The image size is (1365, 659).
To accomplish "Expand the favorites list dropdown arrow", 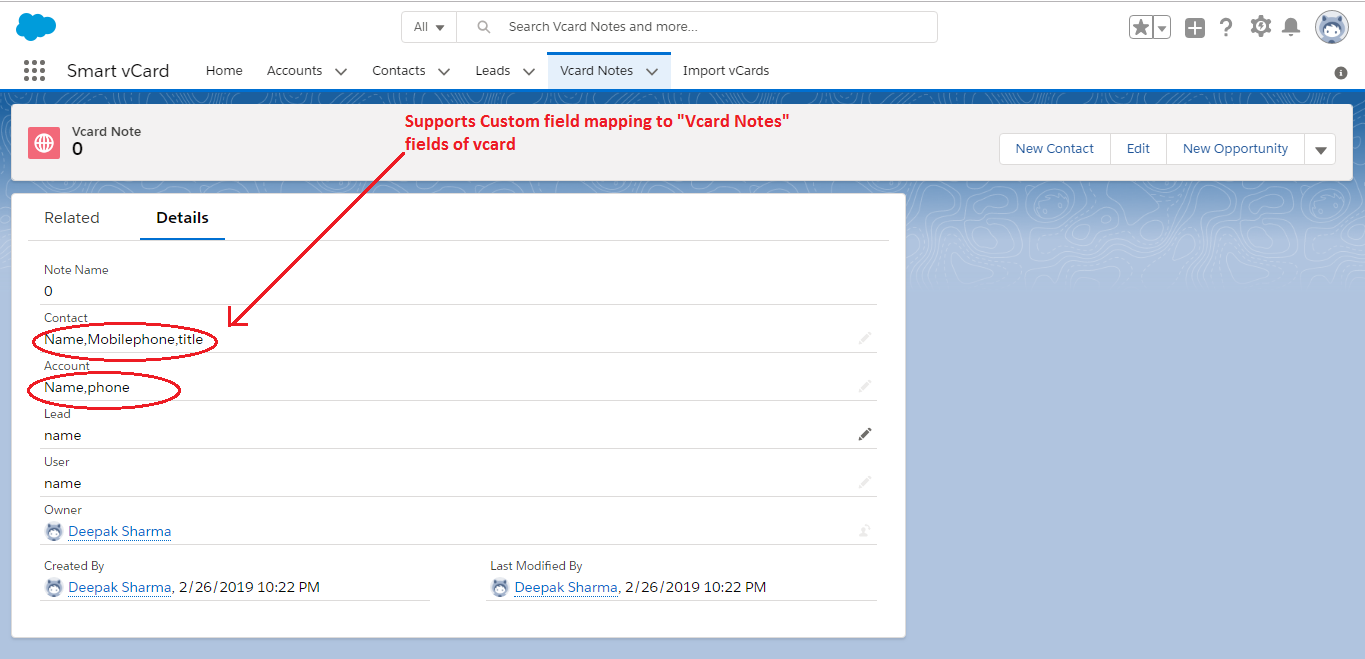I will (1162, 28).
